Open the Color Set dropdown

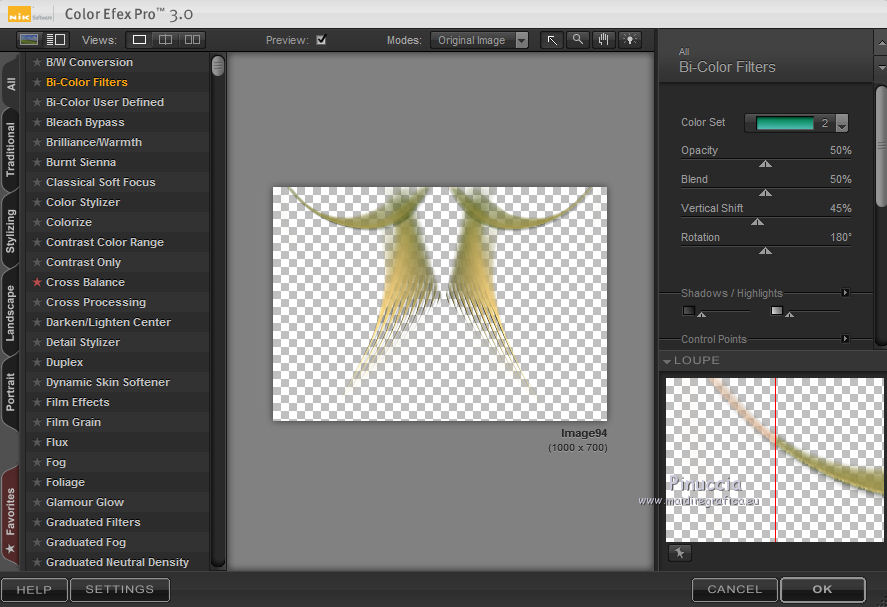click(x=842, y=123)
